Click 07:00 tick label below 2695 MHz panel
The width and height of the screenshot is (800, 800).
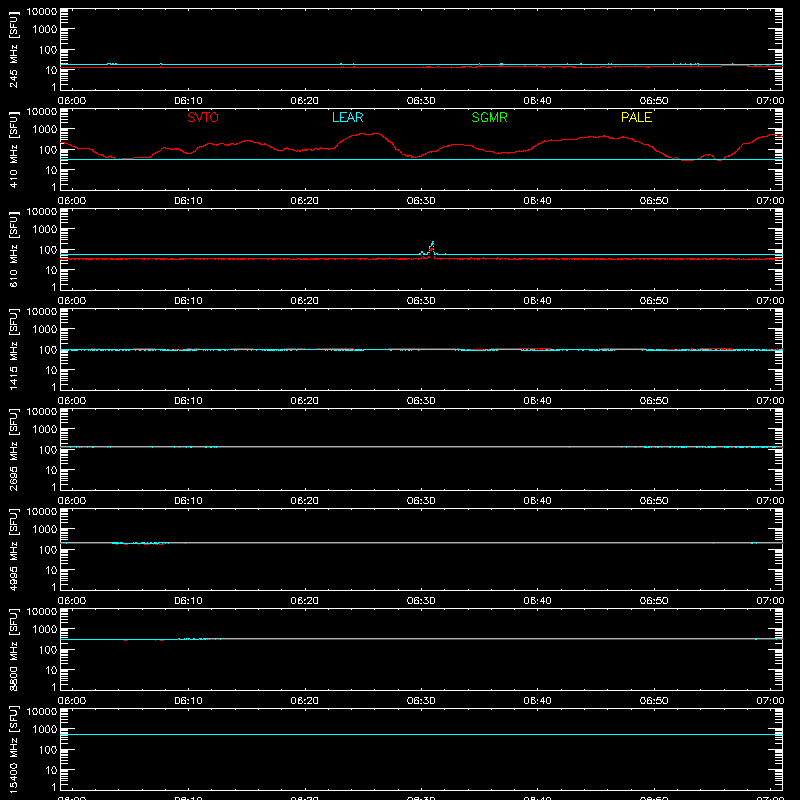click(770, 501)
